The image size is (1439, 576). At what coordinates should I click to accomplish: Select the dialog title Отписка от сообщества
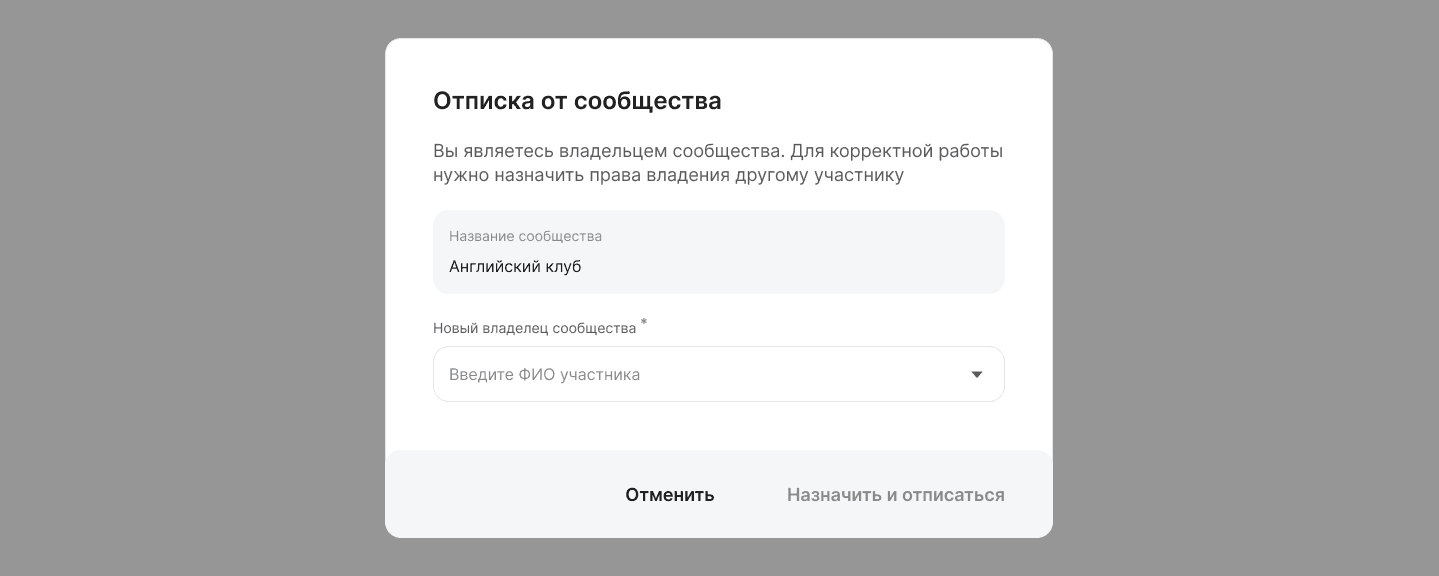click(577, 100)
